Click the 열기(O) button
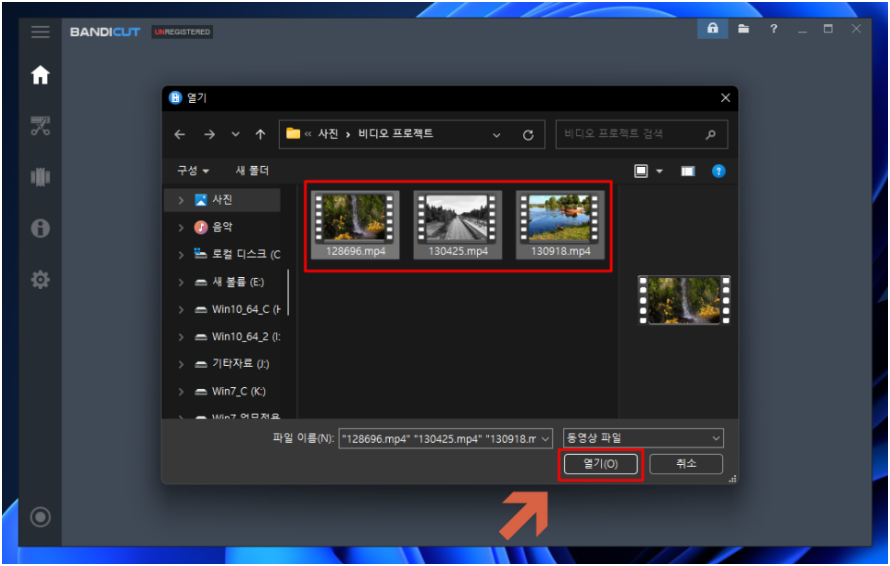 coord(601,464)
